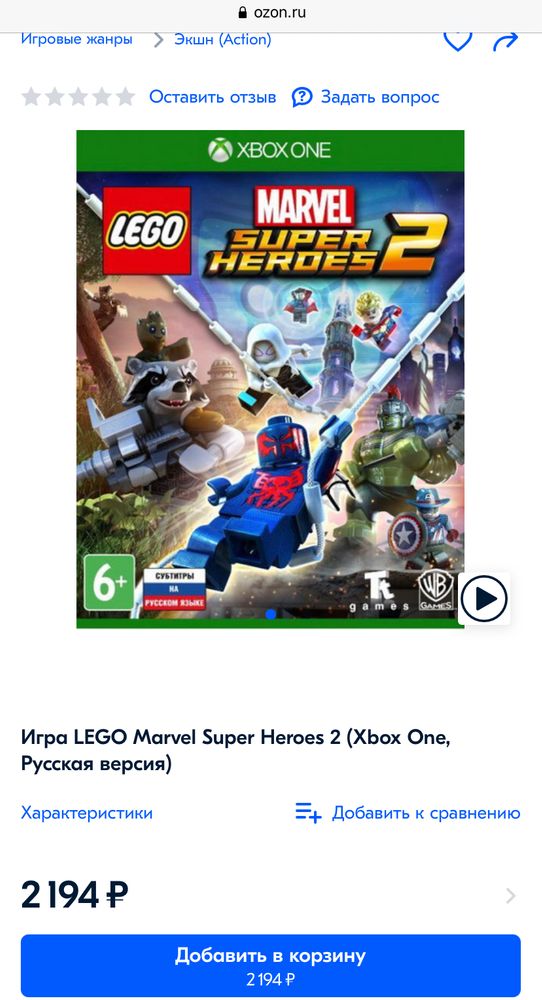542x1000 pixels.
Task: Click Оставить отзыв link
Action: click(x=212, y=97)
